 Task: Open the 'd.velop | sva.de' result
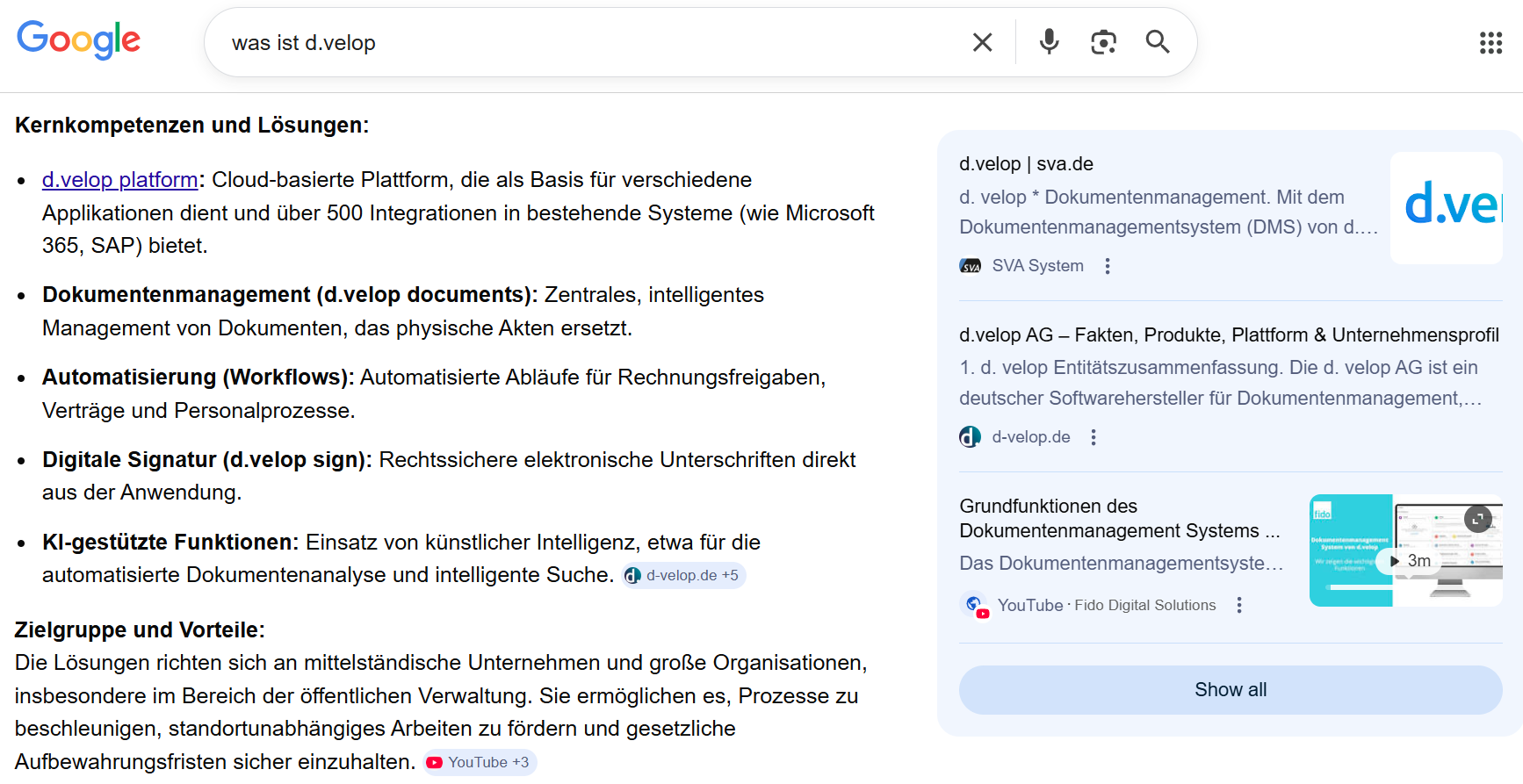1026,164
